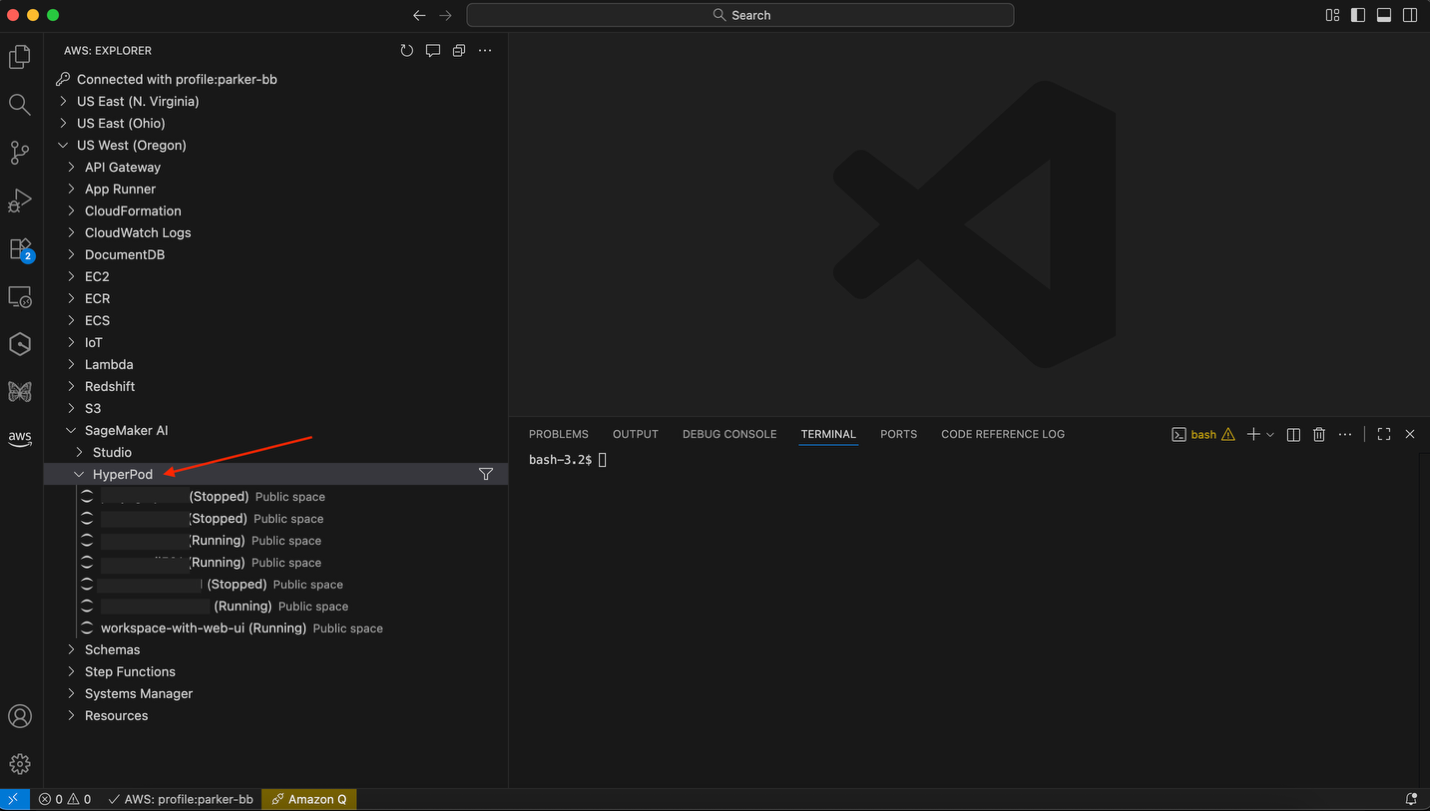
Task: Toggle the bottom panel visibility
Action: (1384, 15)
